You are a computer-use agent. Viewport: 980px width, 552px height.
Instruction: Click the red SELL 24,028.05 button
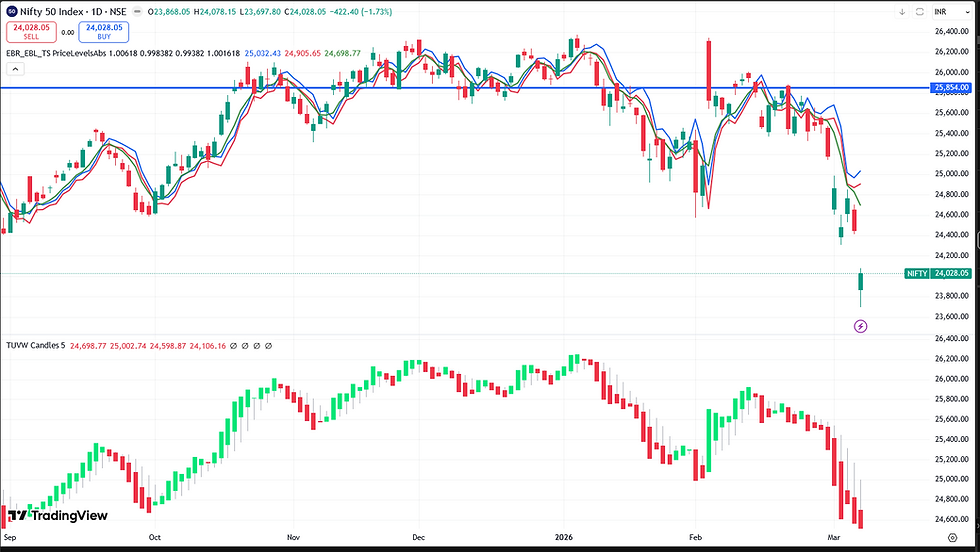coord(31,32)
